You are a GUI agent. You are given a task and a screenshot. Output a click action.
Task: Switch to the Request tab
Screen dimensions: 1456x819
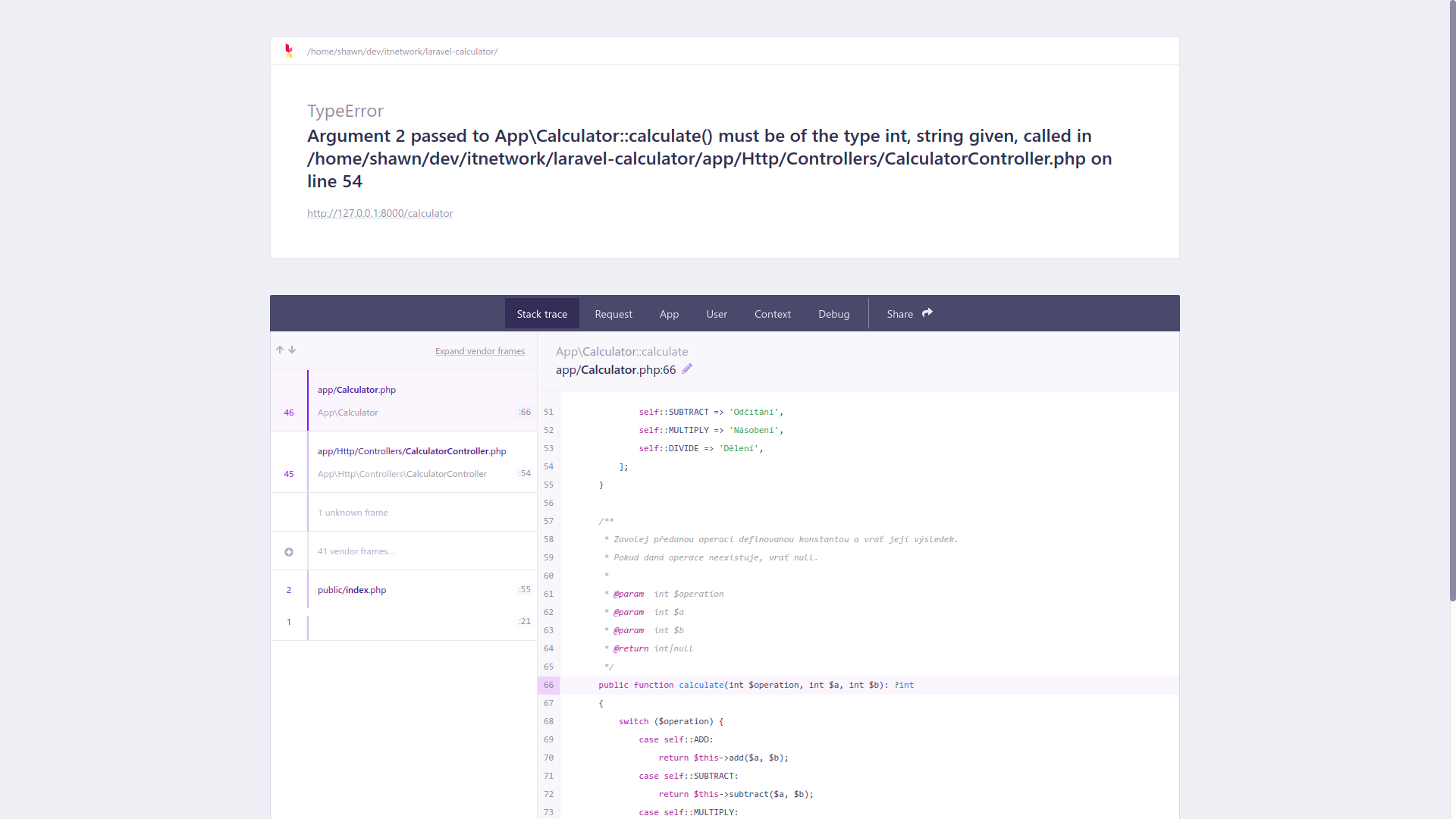coord(613,313)
